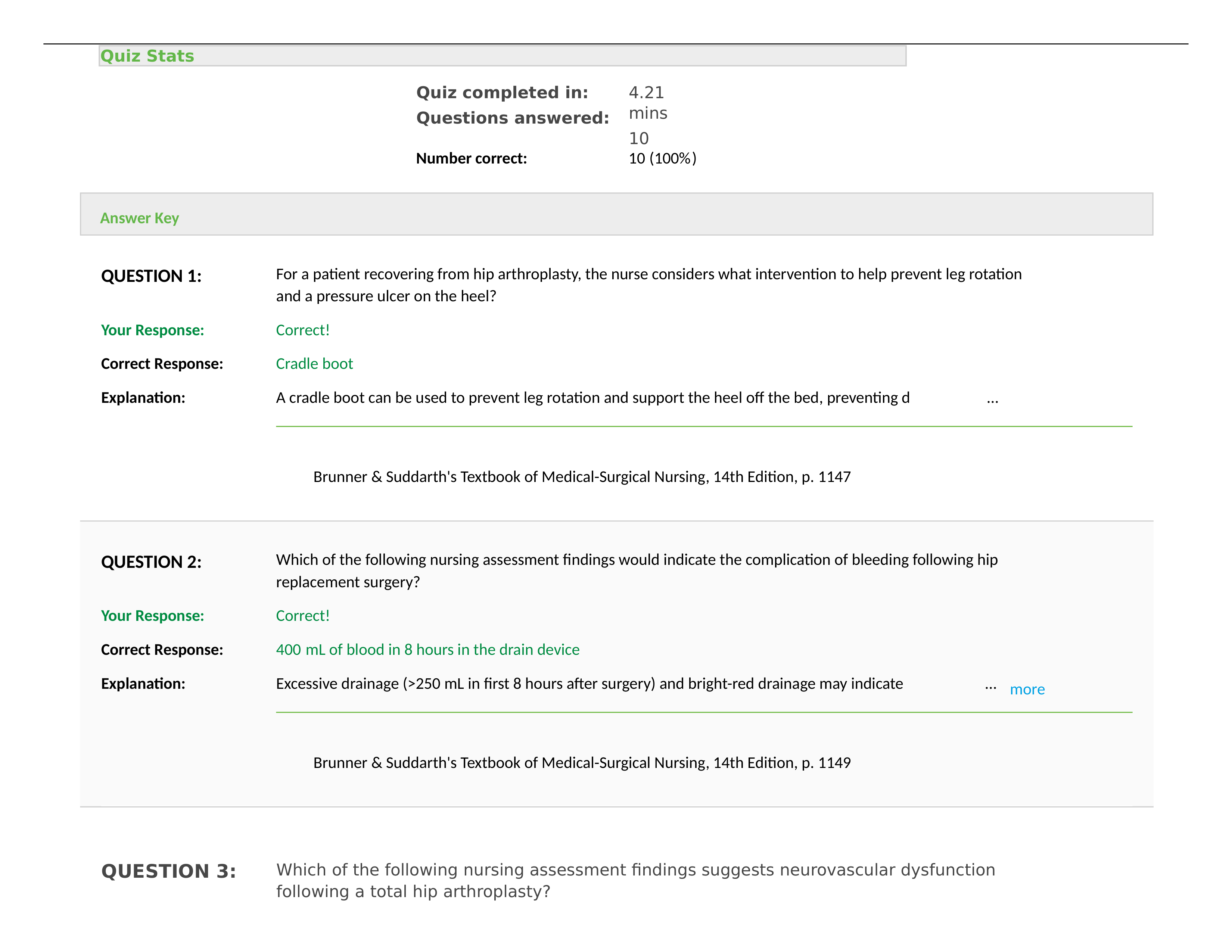Viewport: 1232px width, 952px height.
Task: Click the 'Excessive drainage' explanation text
Action: [589, 684]
